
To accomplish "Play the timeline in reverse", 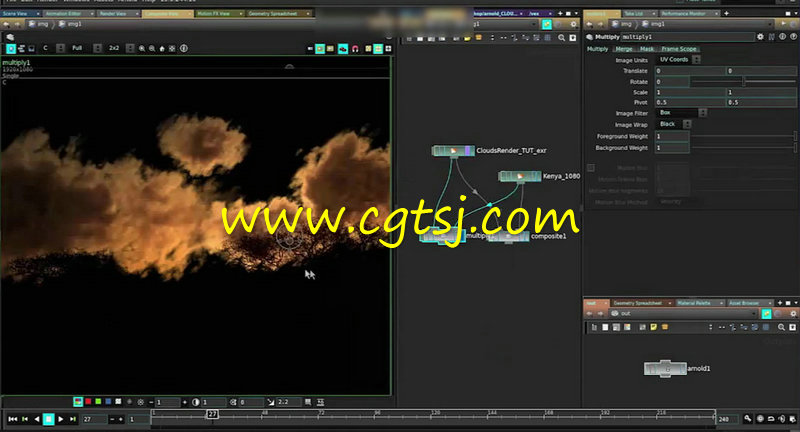I will coord(37,419).
